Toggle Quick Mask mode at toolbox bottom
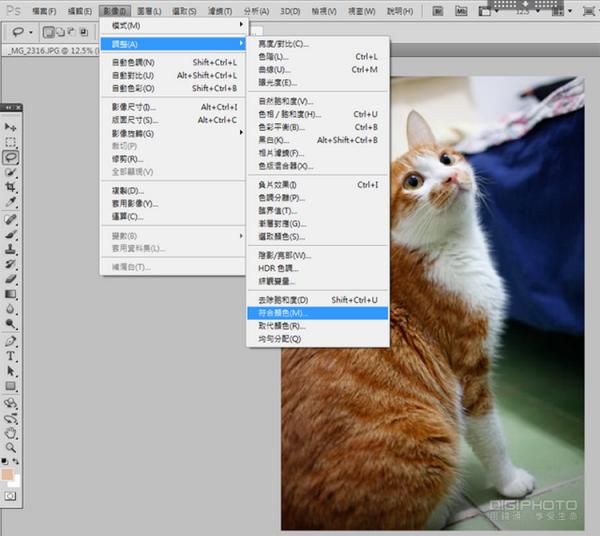The width and height of the screenshot is (600, 536). click(x=11, y=494)
